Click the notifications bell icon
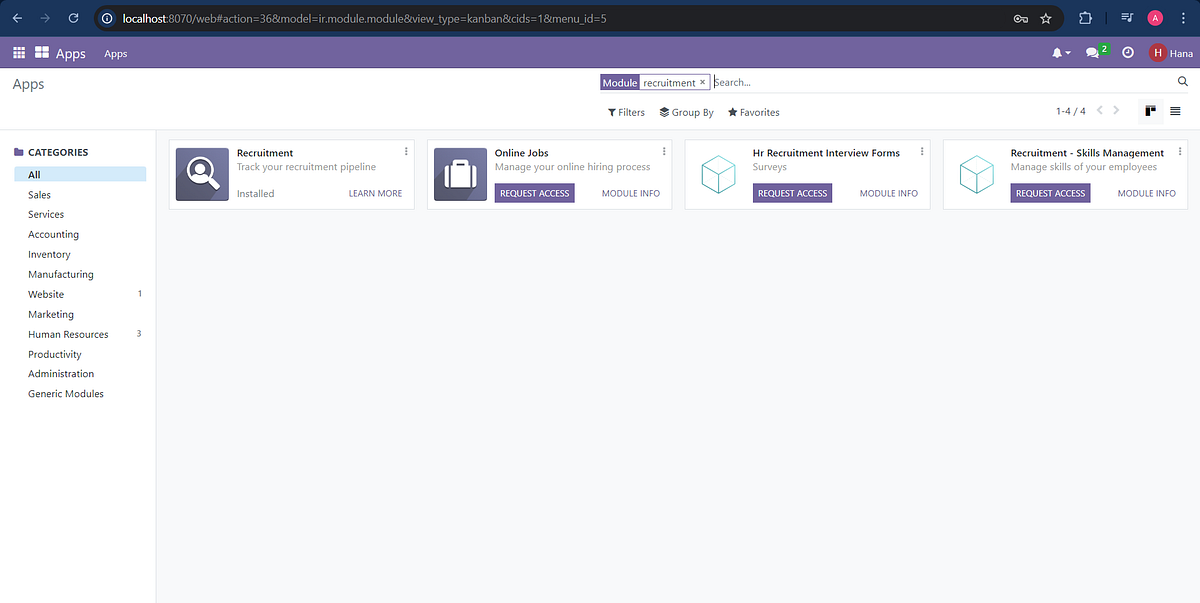Image resolution: width=1200 pixels, height=603 pixels. [x=1057, y=52]
